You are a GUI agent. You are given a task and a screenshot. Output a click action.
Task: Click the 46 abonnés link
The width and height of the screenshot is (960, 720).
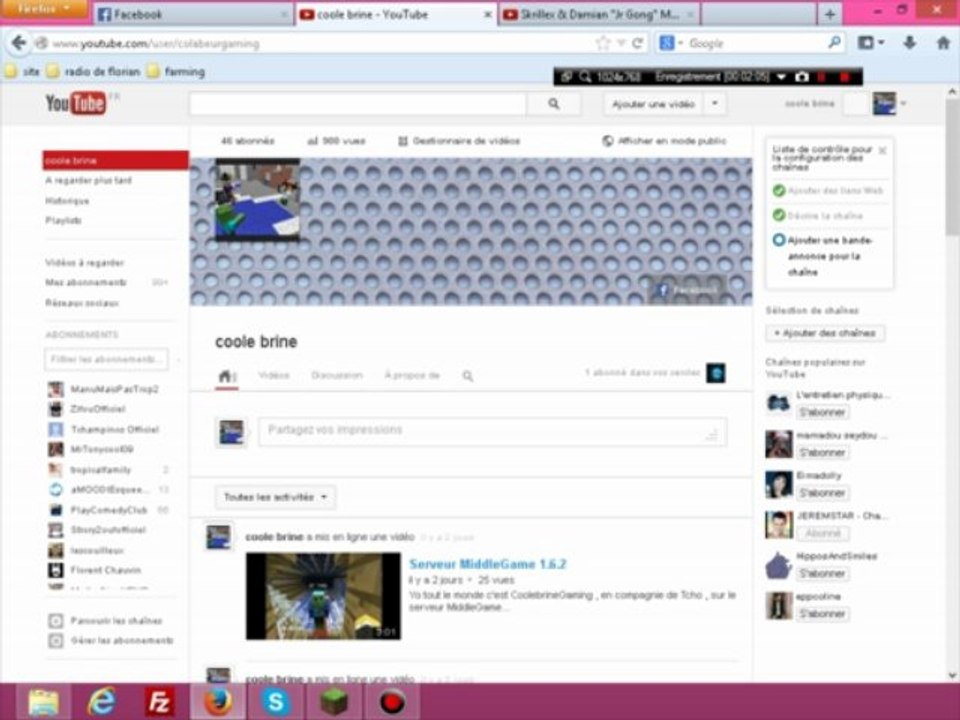coord(247,141)
